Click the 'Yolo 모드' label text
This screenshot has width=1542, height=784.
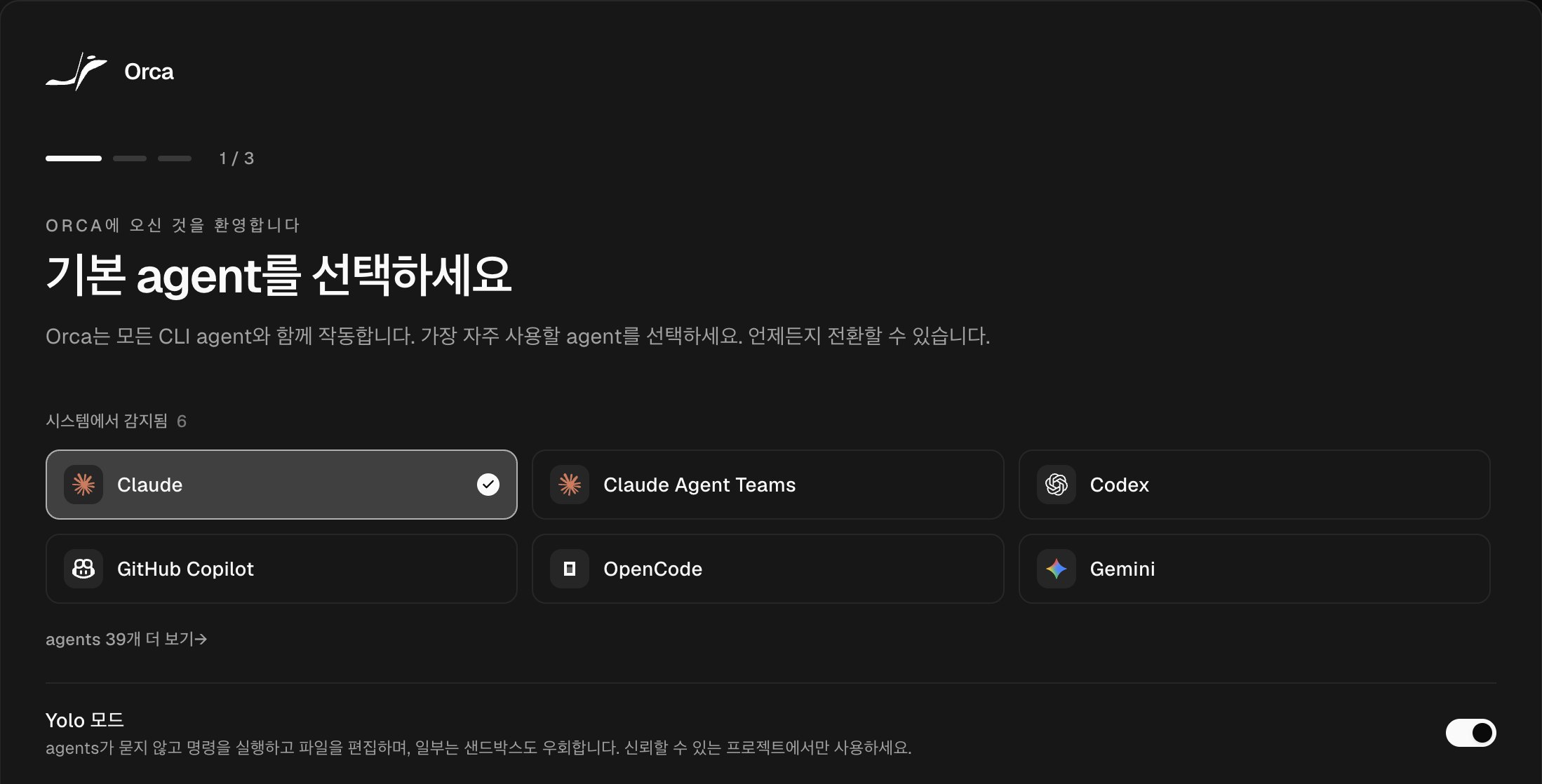coord(85,720)
